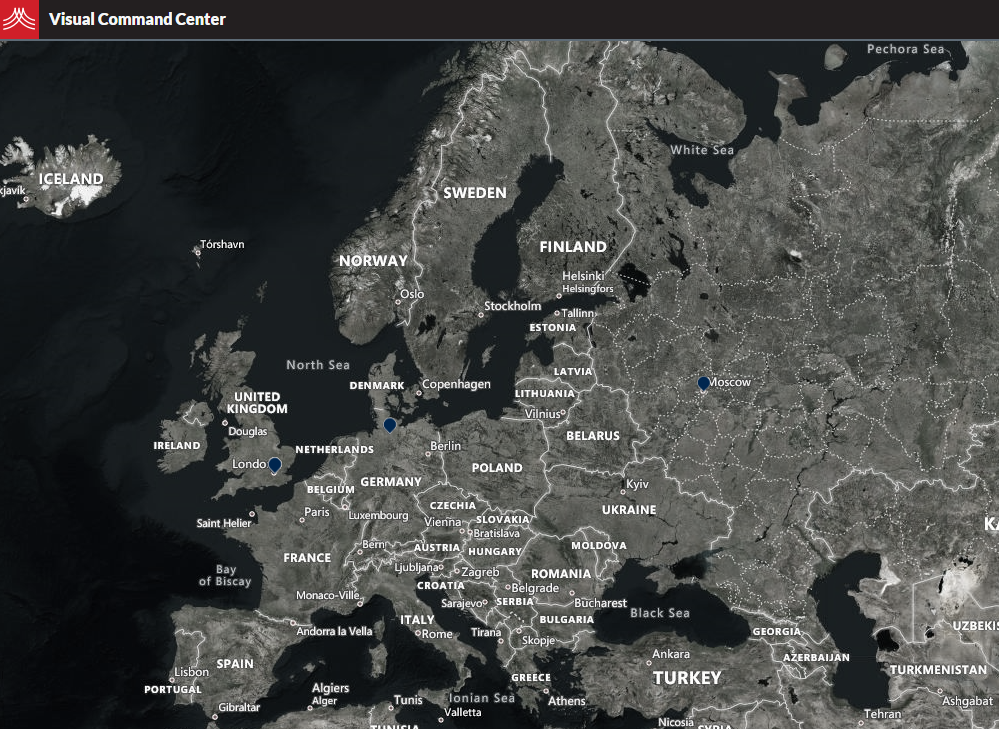
Task: Click the Kyiv city dot
Action: (623, 492)
